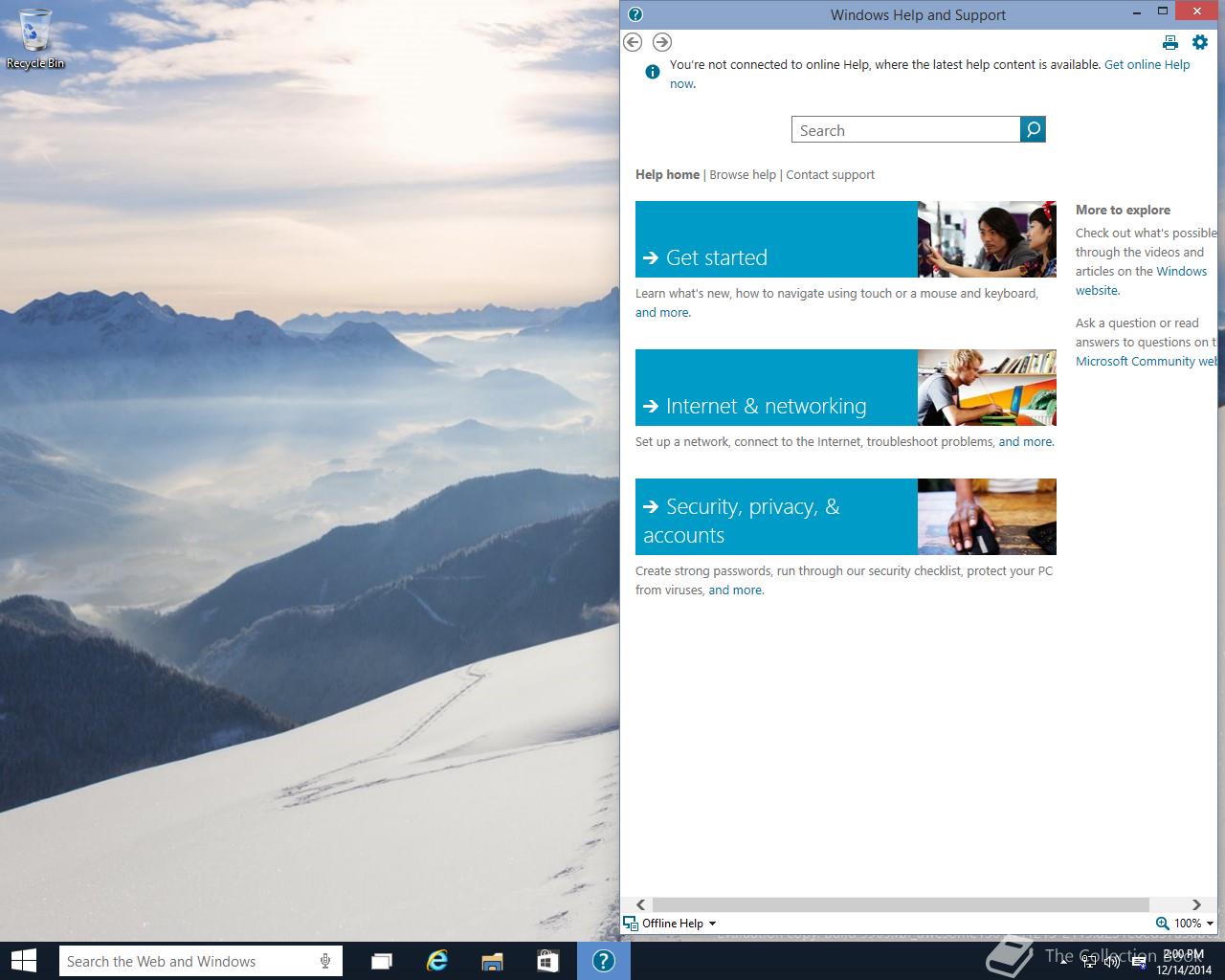The image size is (1225, 980).
Task: Open the zoom level magnifier icon
Action: click(1162, 924)
